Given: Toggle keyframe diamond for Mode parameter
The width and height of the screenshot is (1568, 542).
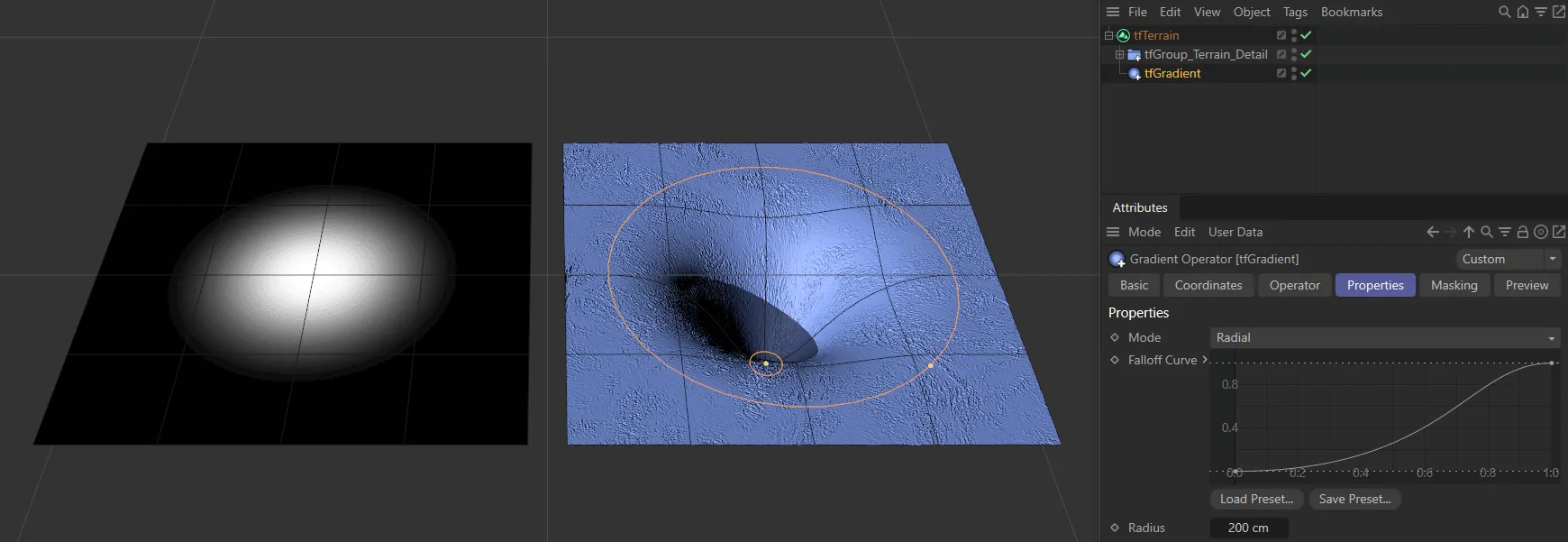Looking at the screenshot, I should [1115, 337].
